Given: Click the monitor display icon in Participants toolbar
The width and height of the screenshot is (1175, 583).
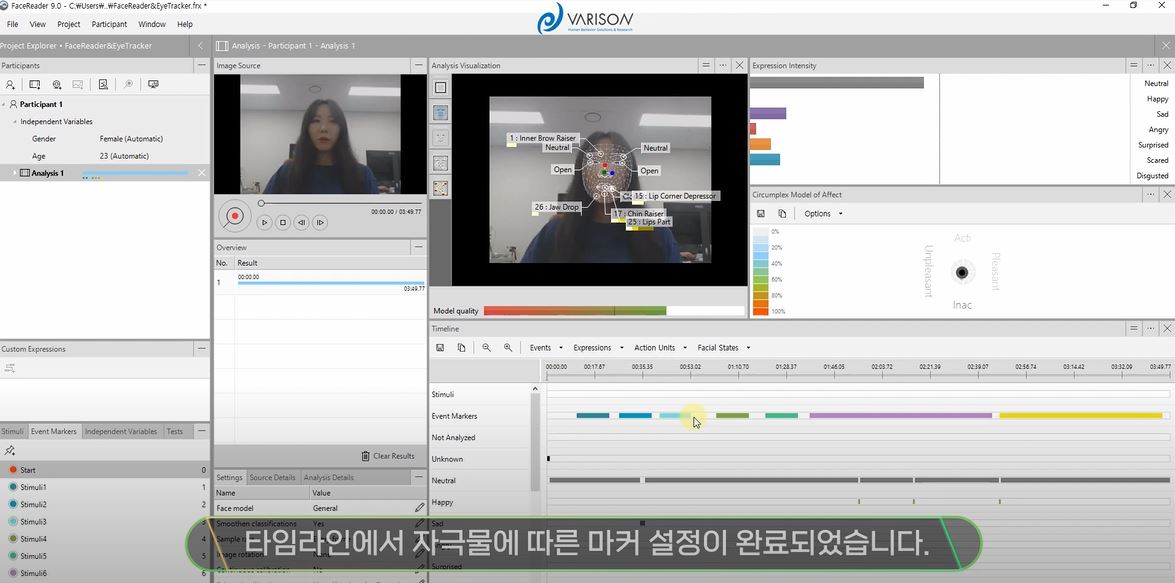Looking at the screenshot, I should 153,85.
